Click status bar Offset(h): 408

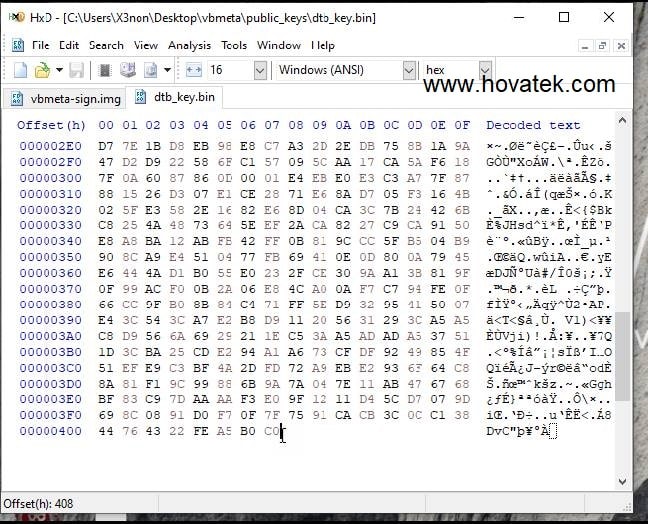(38, 504)
